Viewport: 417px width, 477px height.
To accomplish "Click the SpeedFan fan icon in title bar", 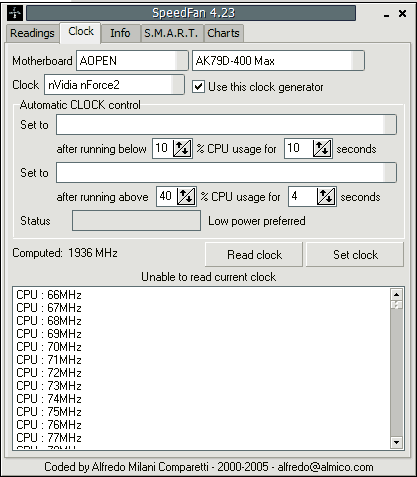I will (x=15, y=13).
